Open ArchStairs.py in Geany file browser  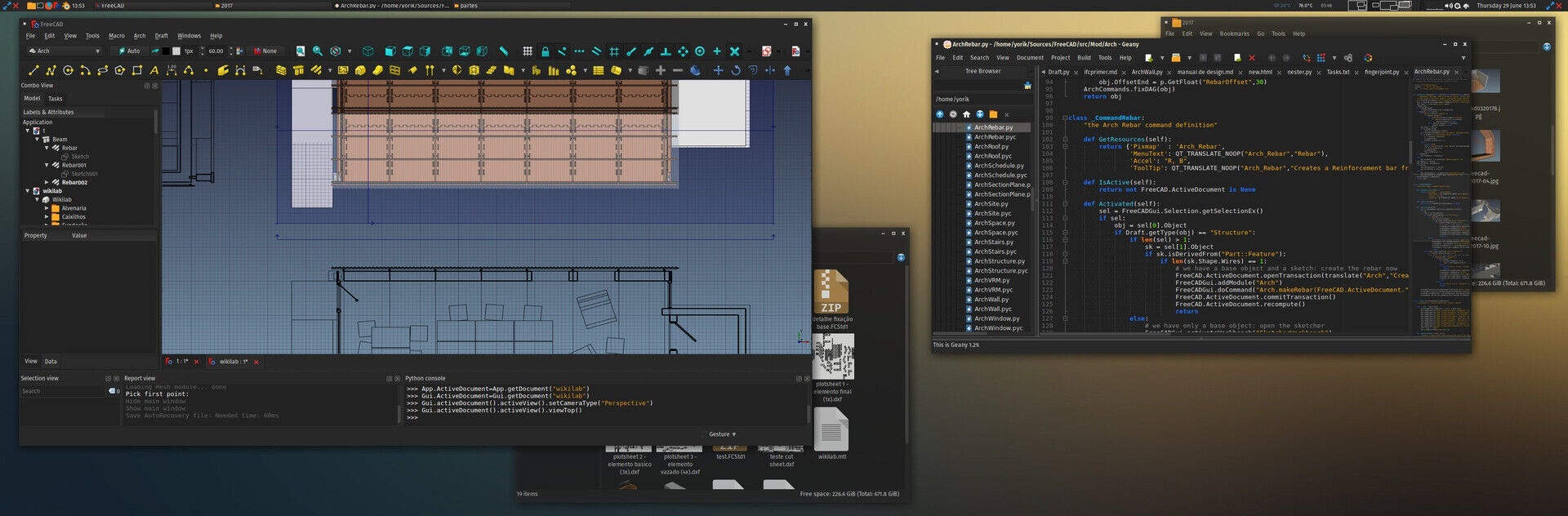(994, 242)
